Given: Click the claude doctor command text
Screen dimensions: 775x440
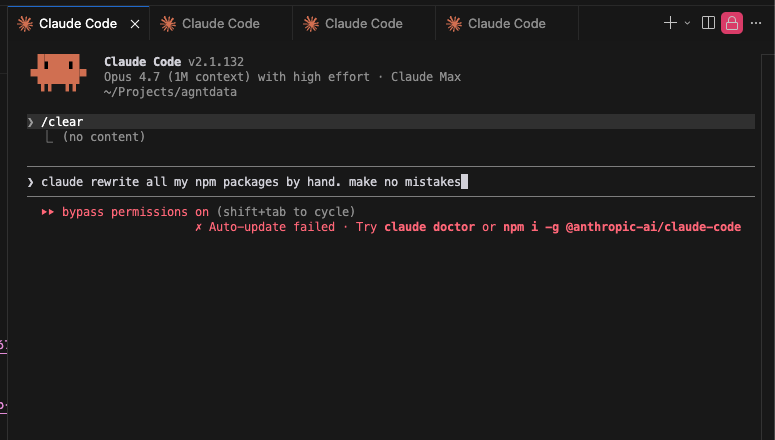Looking at the screenshot, I should (430, 227).
